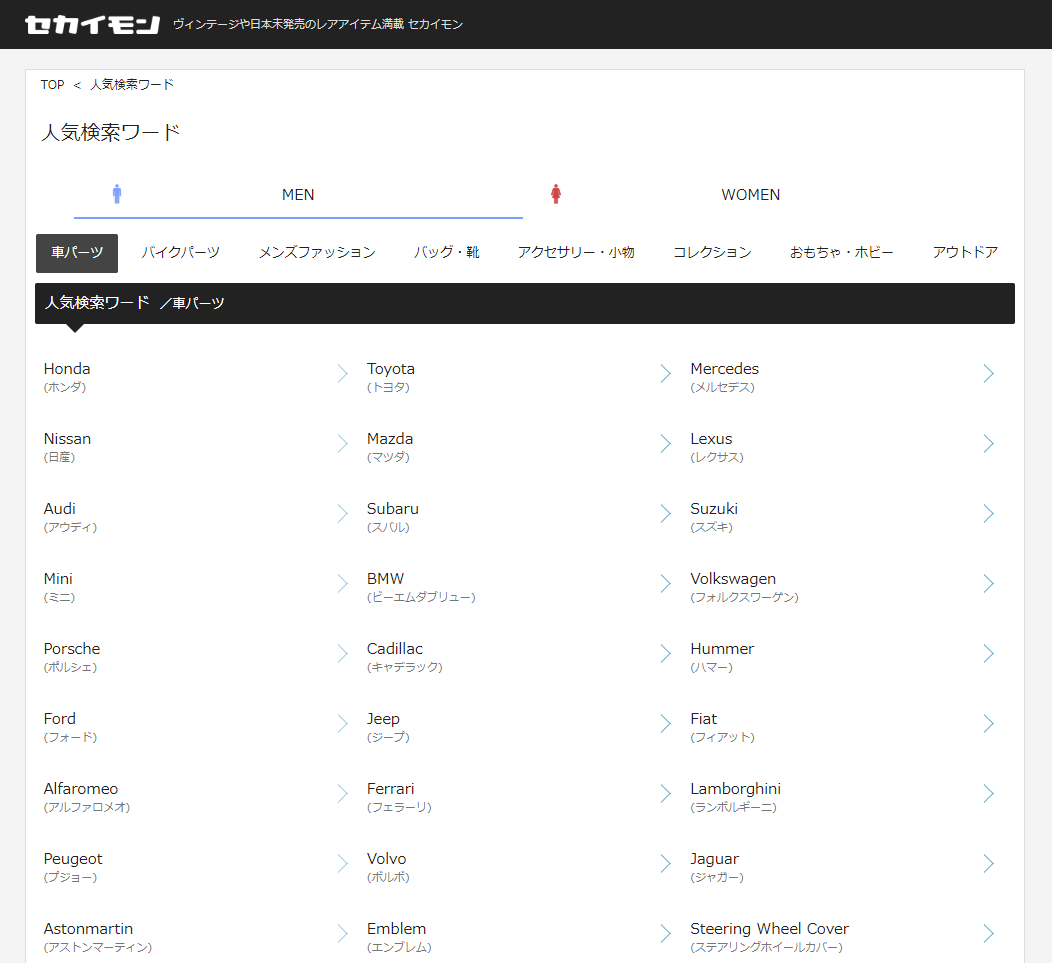
Task: Open the Porsche search keyword link
Action: coord(72,649)
